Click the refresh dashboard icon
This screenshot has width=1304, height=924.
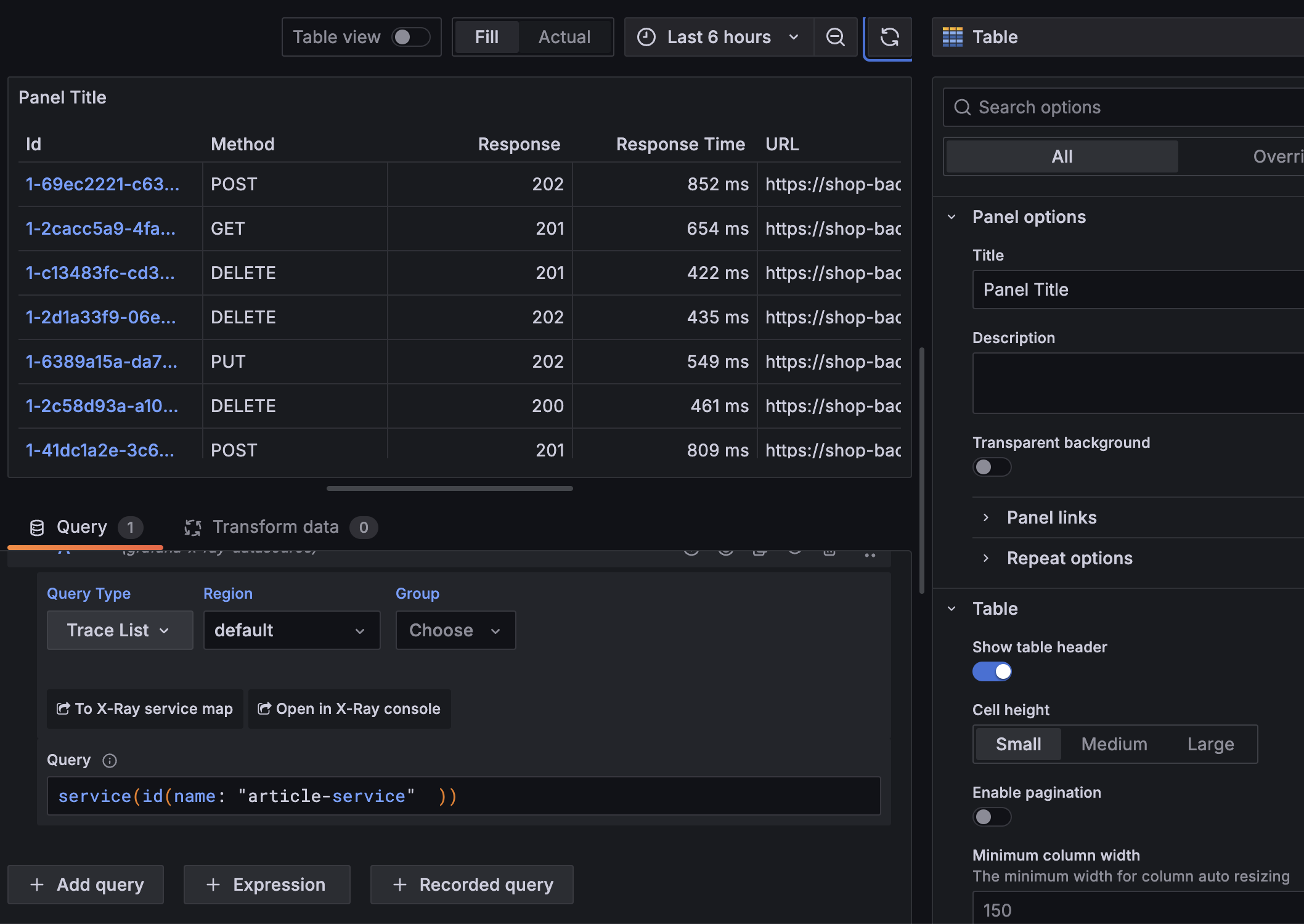(x=889, y=37)
